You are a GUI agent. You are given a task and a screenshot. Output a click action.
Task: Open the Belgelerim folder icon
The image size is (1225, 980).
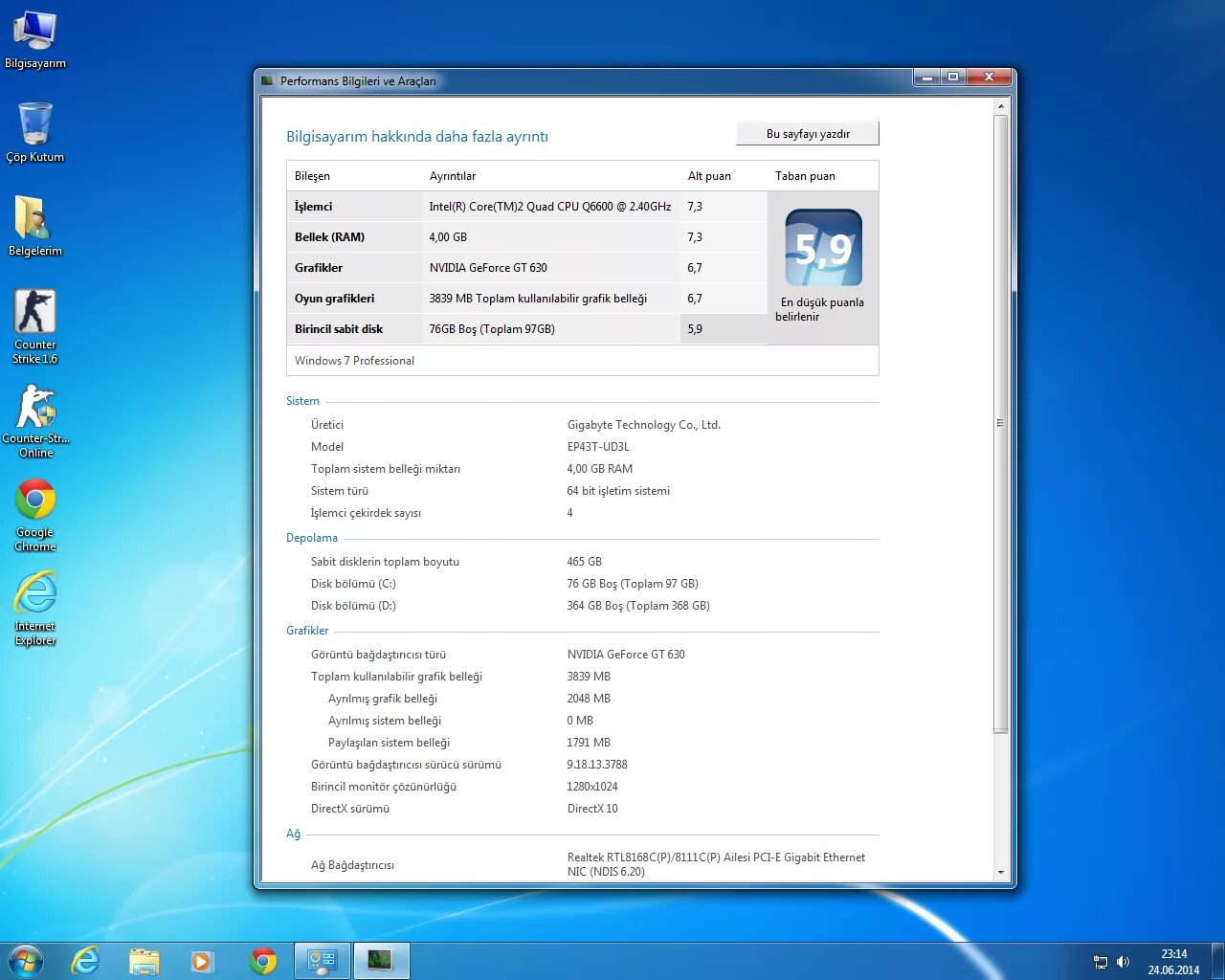(x=35, y=226)
